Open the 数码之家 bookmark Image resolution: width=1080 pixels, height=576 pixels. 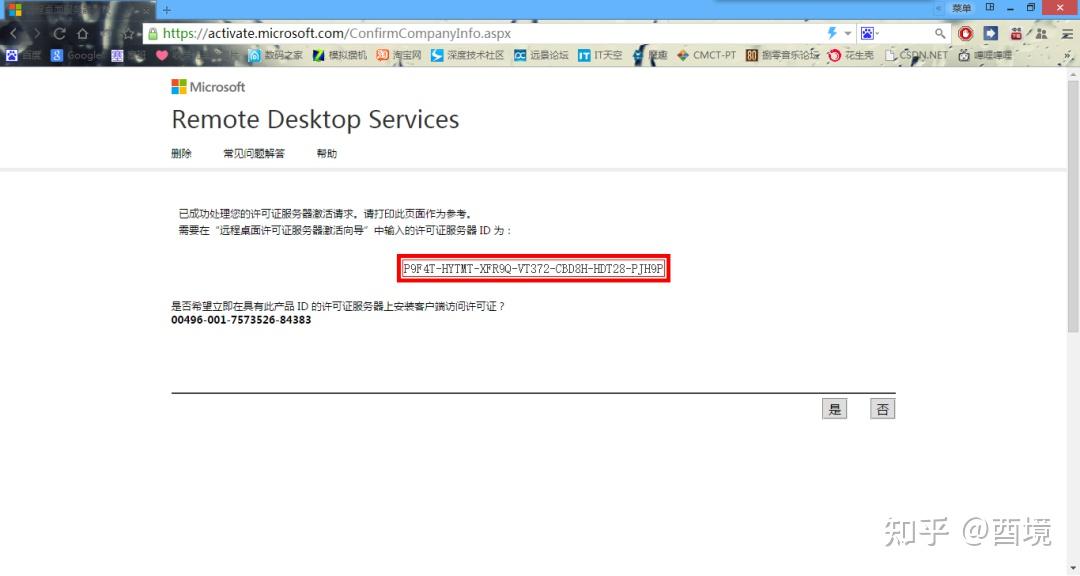click(x=276, y=55)
